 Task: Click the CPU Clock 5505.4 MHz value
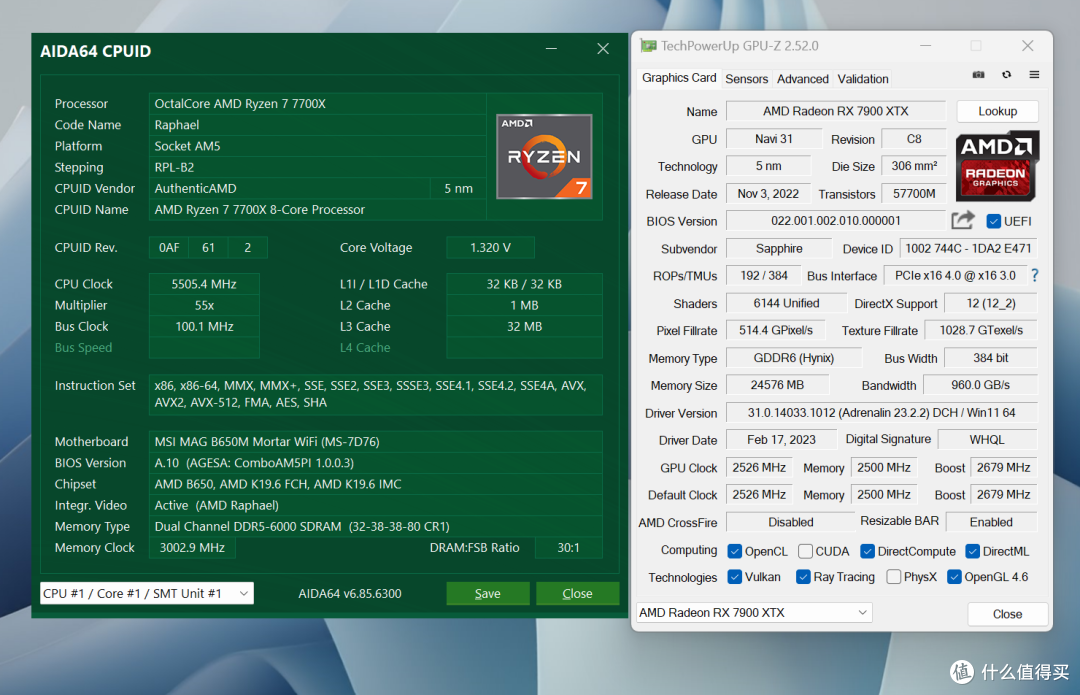click(x=204, y=284)
